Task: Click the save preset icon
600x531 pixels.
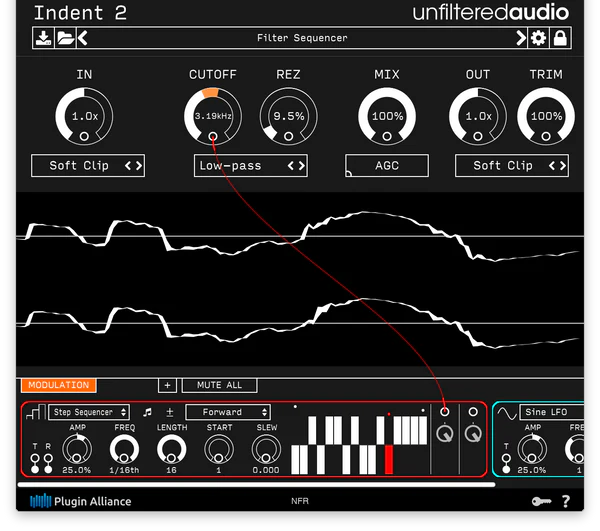Action: (x=43, y=38)
